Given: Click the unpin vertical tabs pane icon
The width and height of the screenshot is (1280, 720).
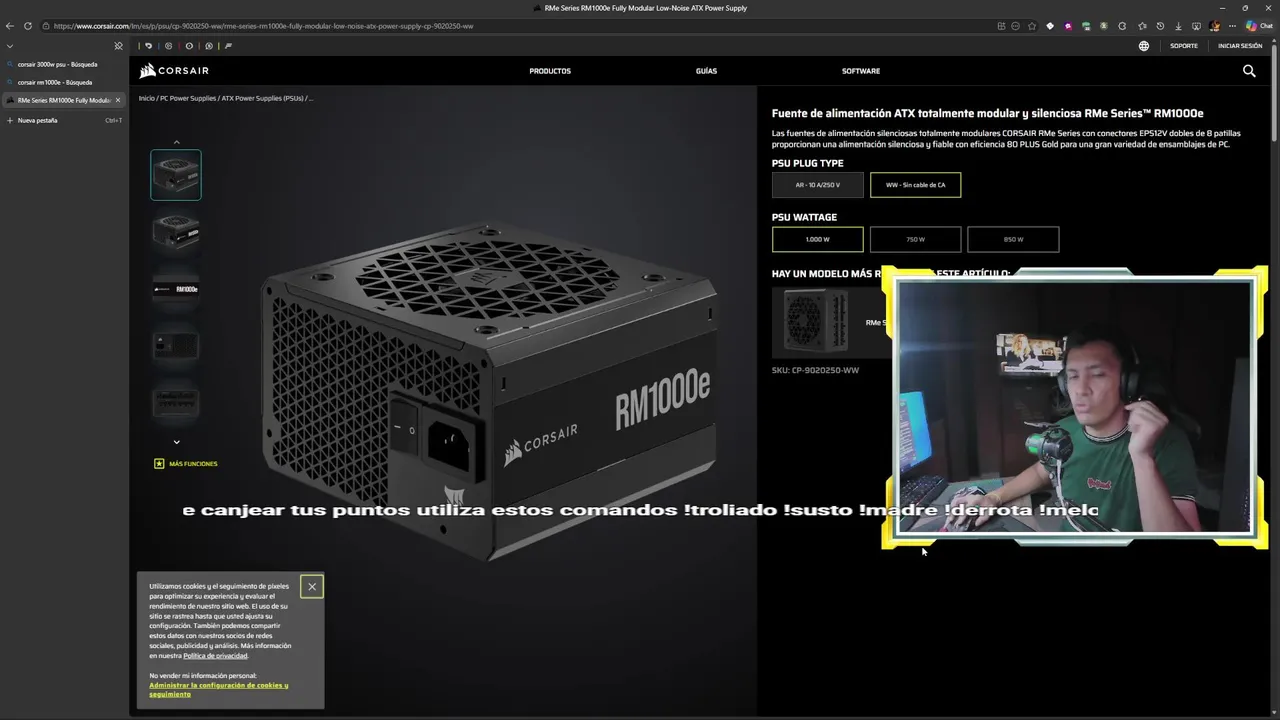Looking at the screenshot, I should [118, 46].
